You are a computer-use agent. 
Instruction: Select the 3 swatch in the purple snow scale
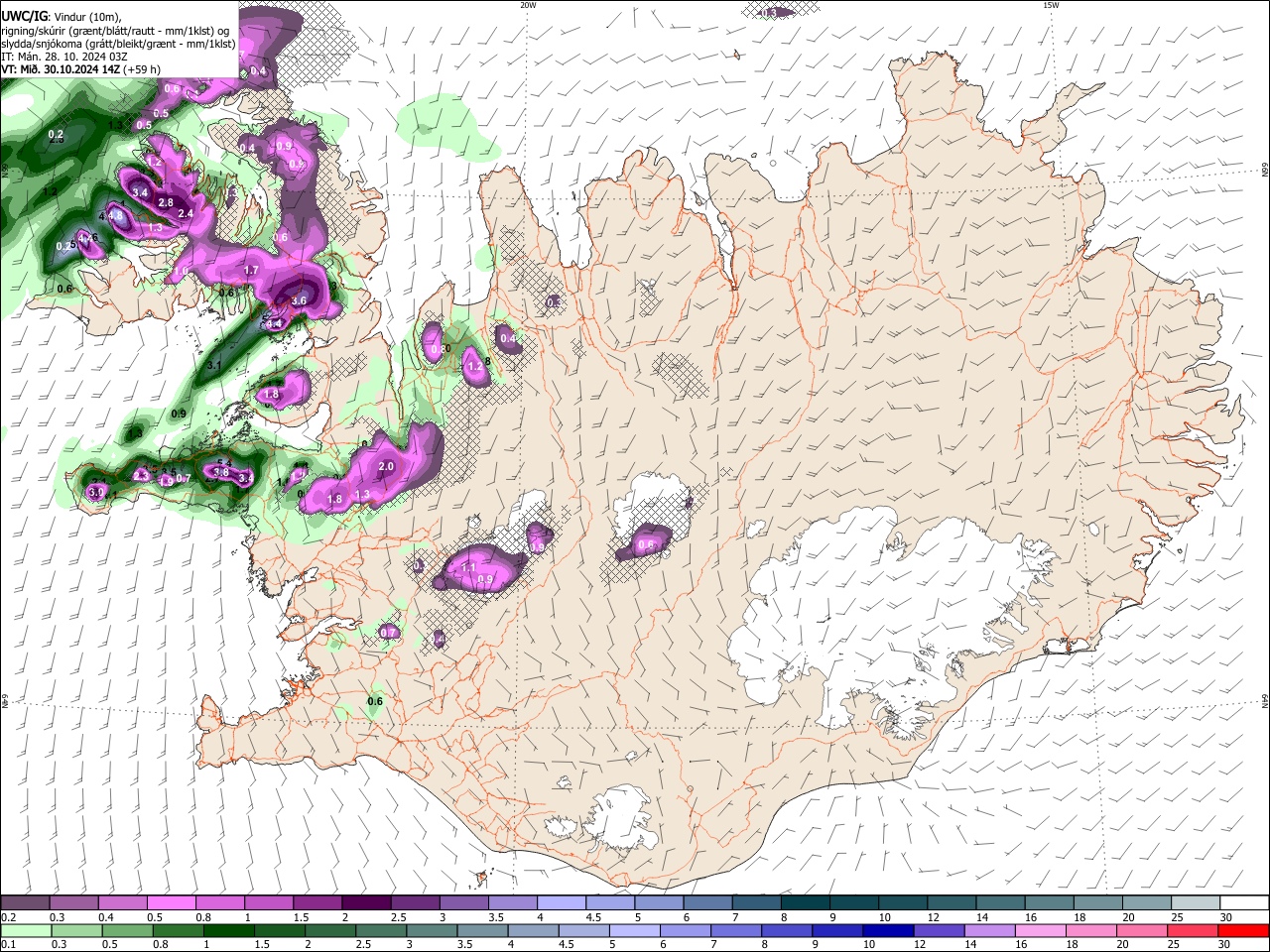click(464, 903)
